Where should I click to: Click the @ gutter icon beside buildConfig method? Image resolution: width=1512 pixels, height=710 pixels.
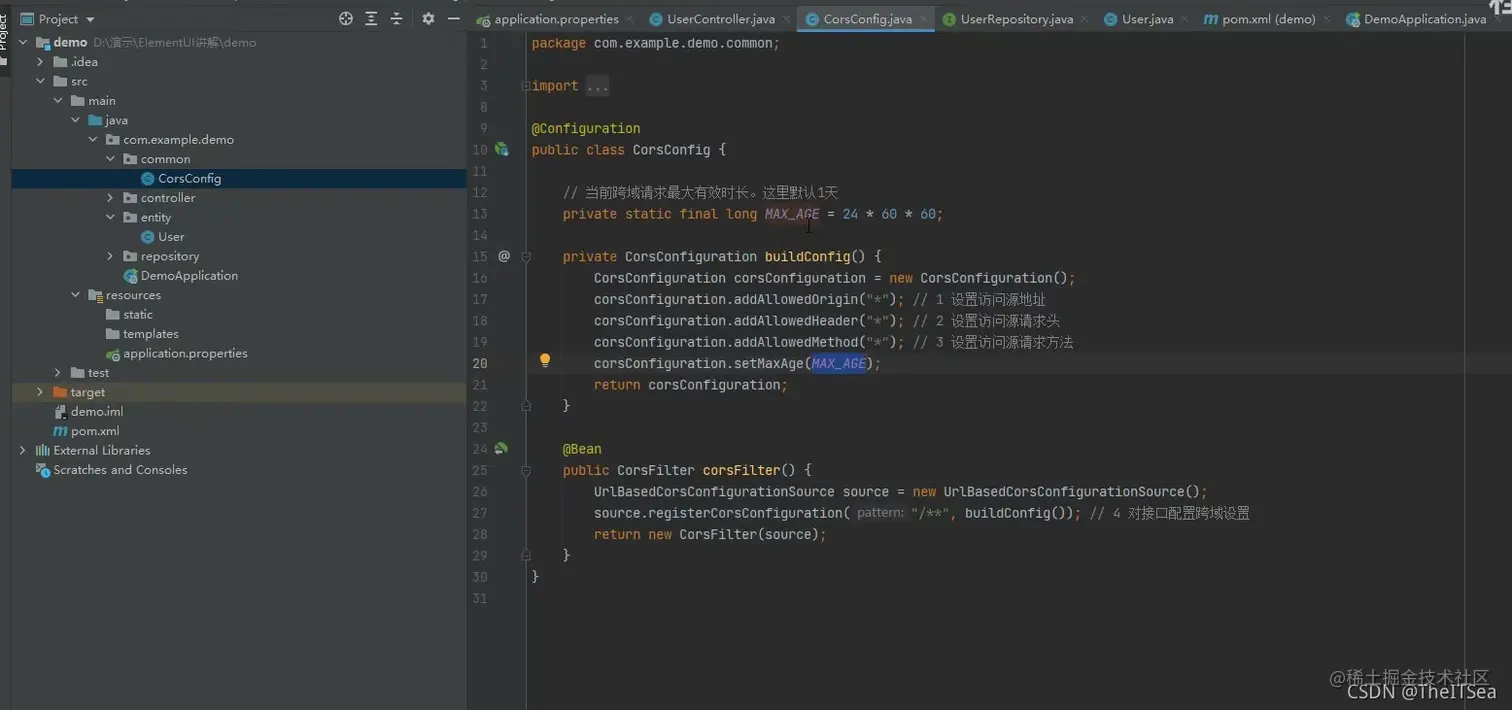pyautogui.click(x=504, y=256)
